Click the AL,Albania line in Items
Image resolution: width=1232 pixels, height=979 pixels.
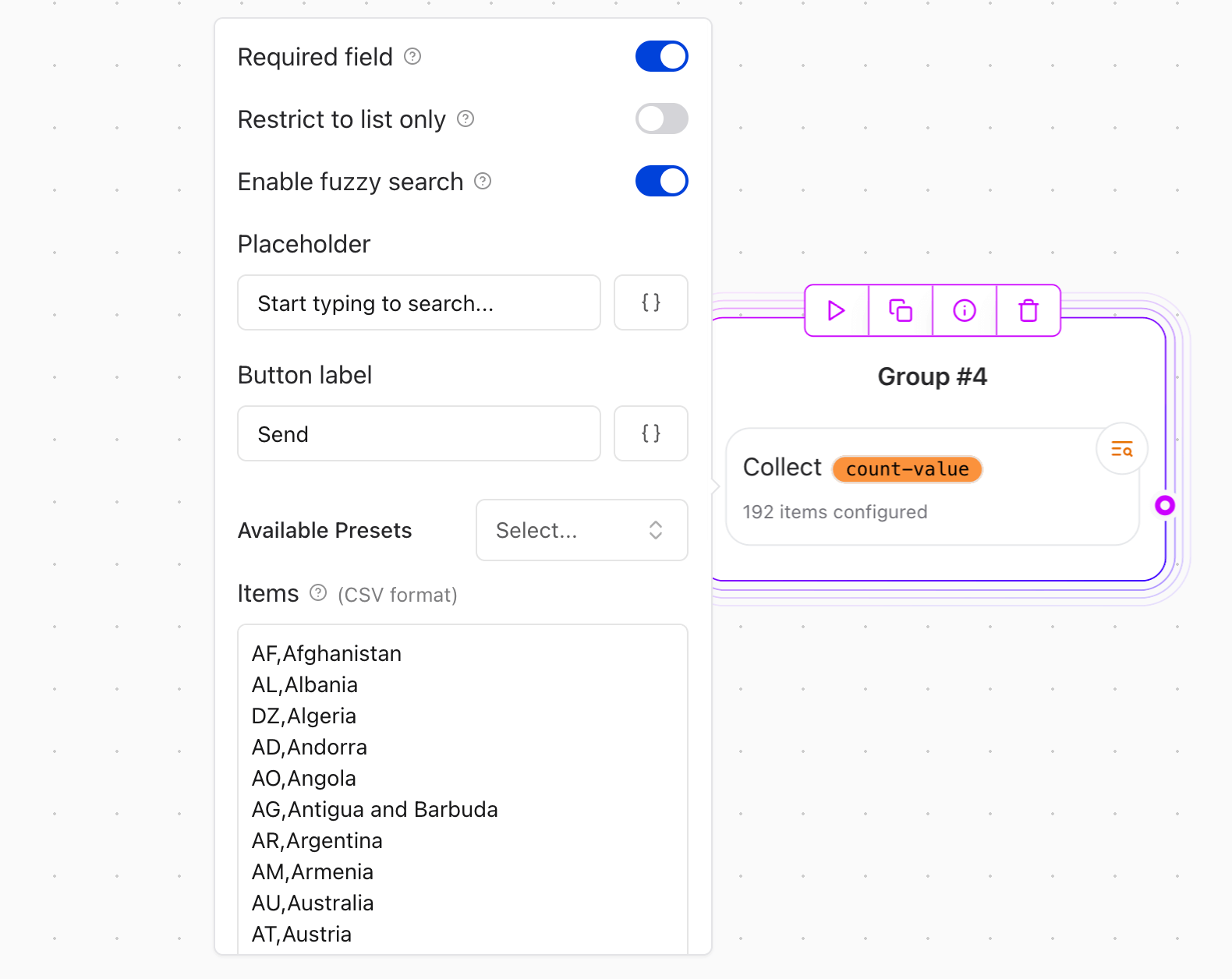305,684
